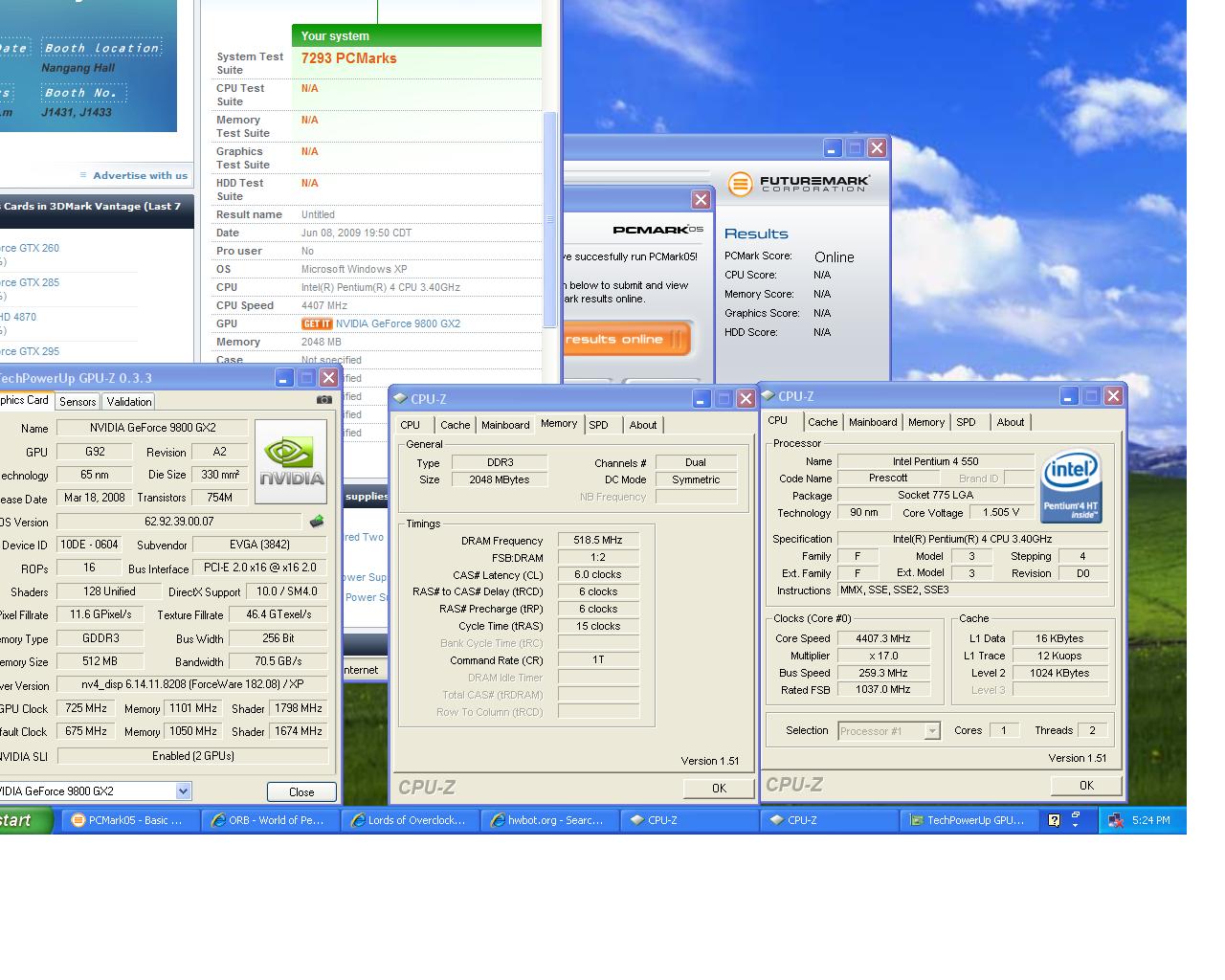The image size is (1225, 980).
Task: Open the GeForce GTX 260 link
Action: (31, 248)
